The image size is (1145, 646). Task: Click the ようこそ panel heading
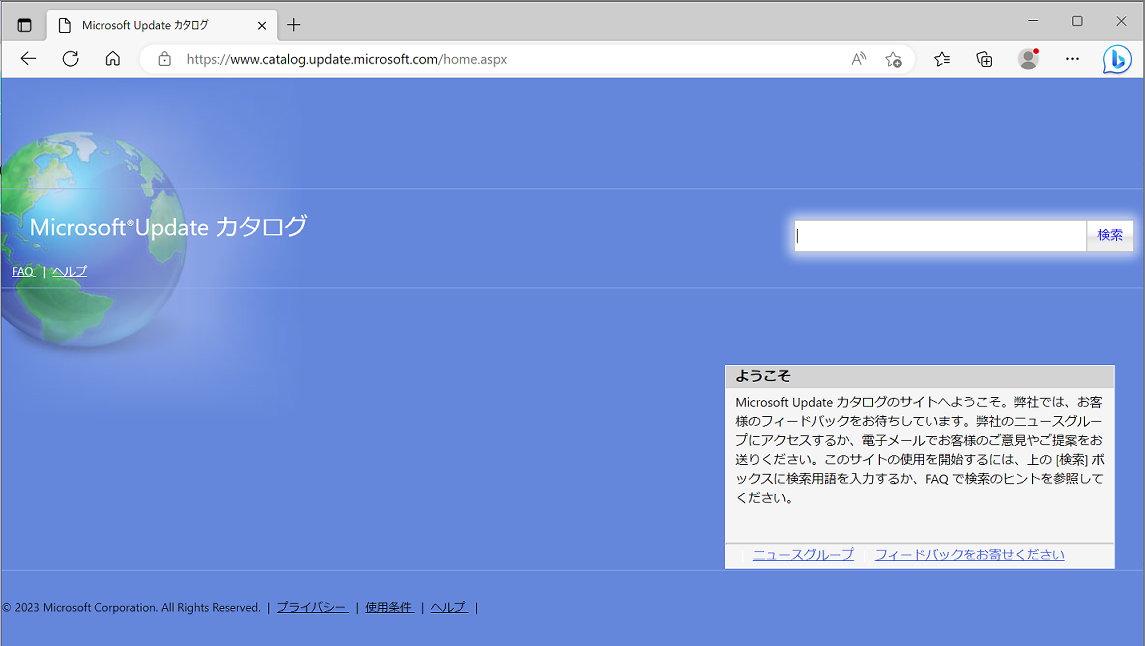coord(763,376)
